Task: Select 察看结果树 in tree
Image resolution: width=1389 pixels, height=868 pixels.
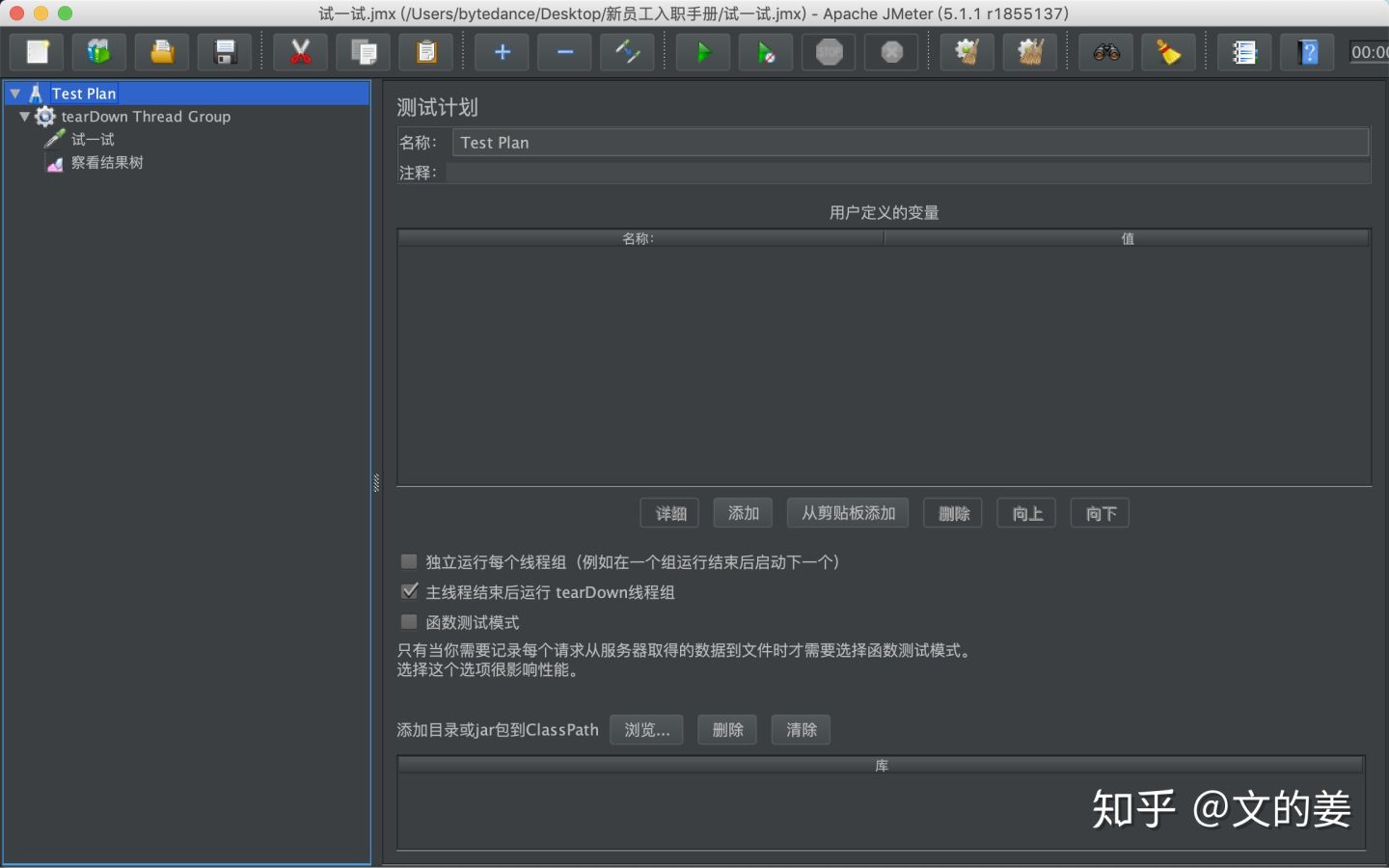Action: click(x=107, y=163)
